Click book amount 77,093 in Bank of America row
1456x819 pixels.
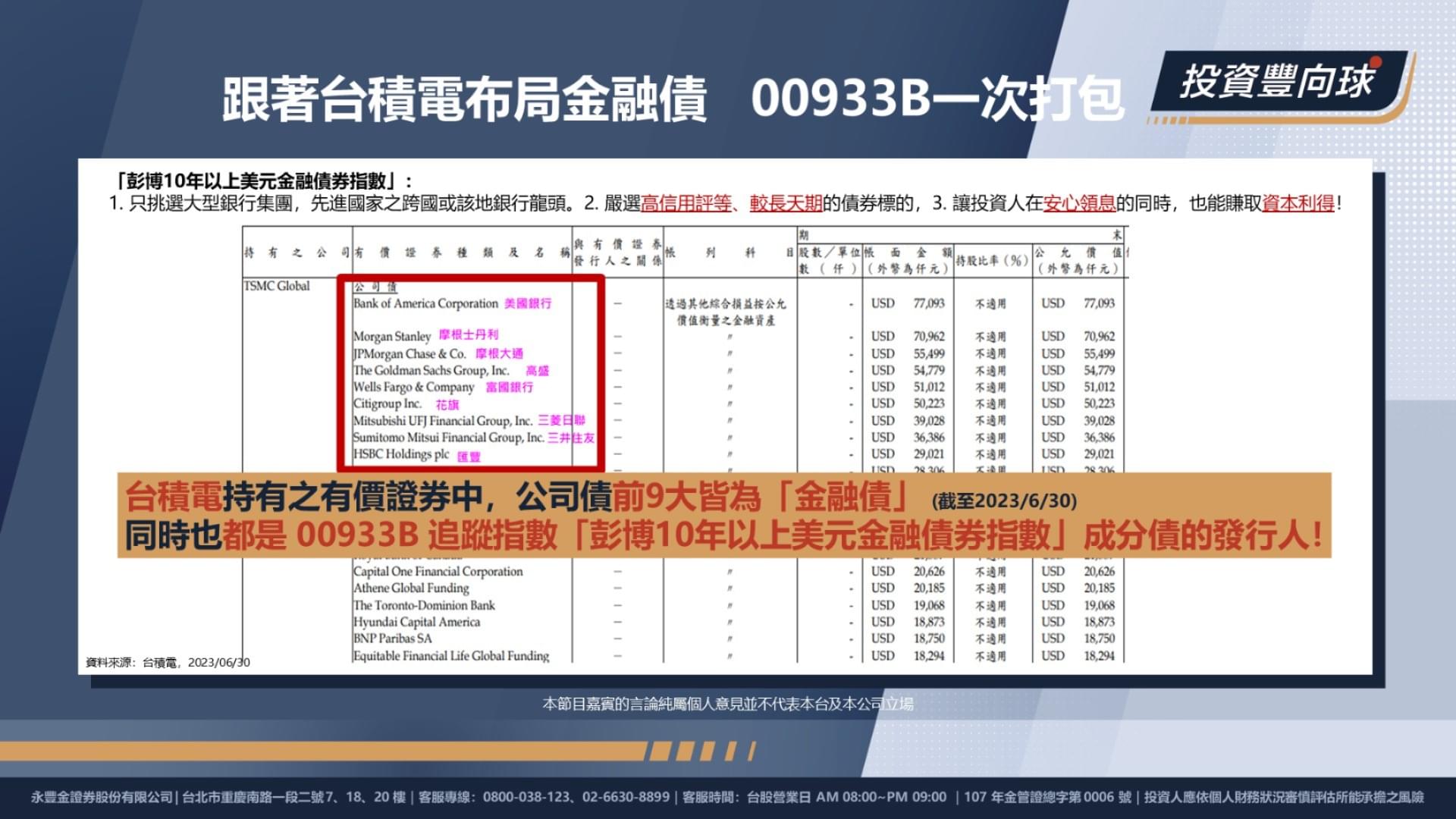929,303
